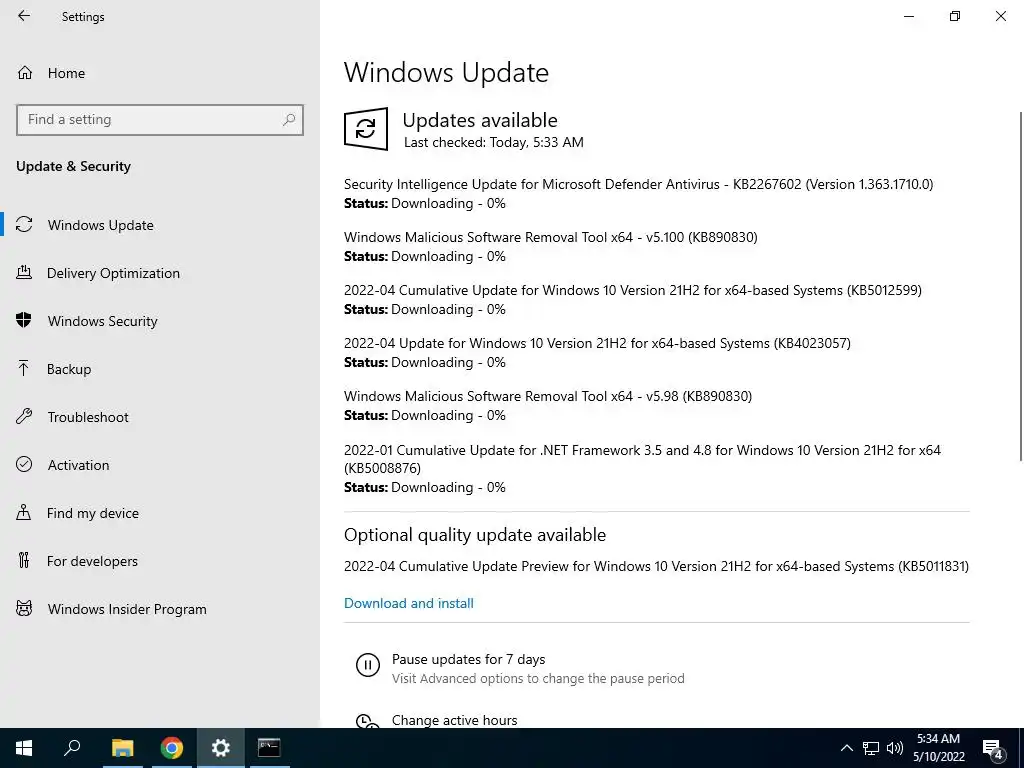Open the Start menu Windows logo

24,748
